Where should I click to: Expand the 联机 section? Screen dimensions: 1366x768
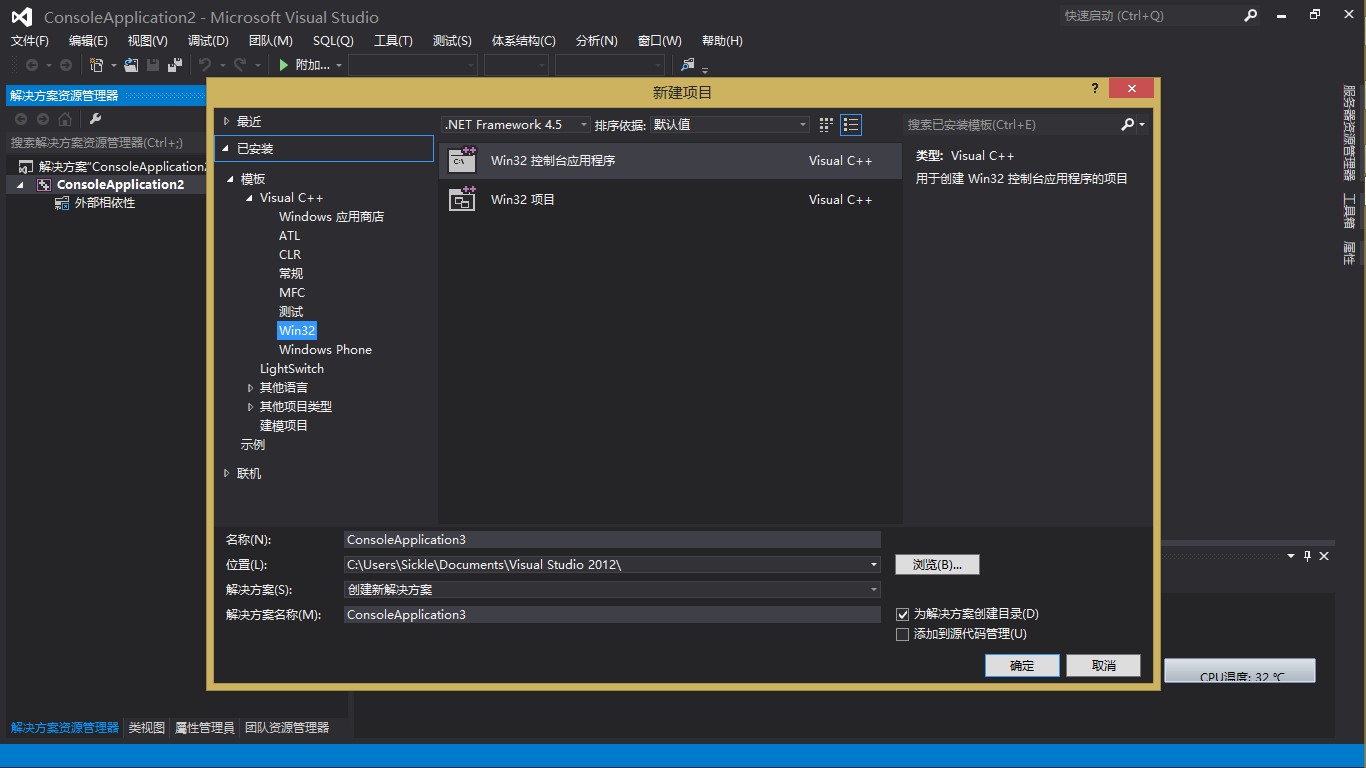pos(227,474)
